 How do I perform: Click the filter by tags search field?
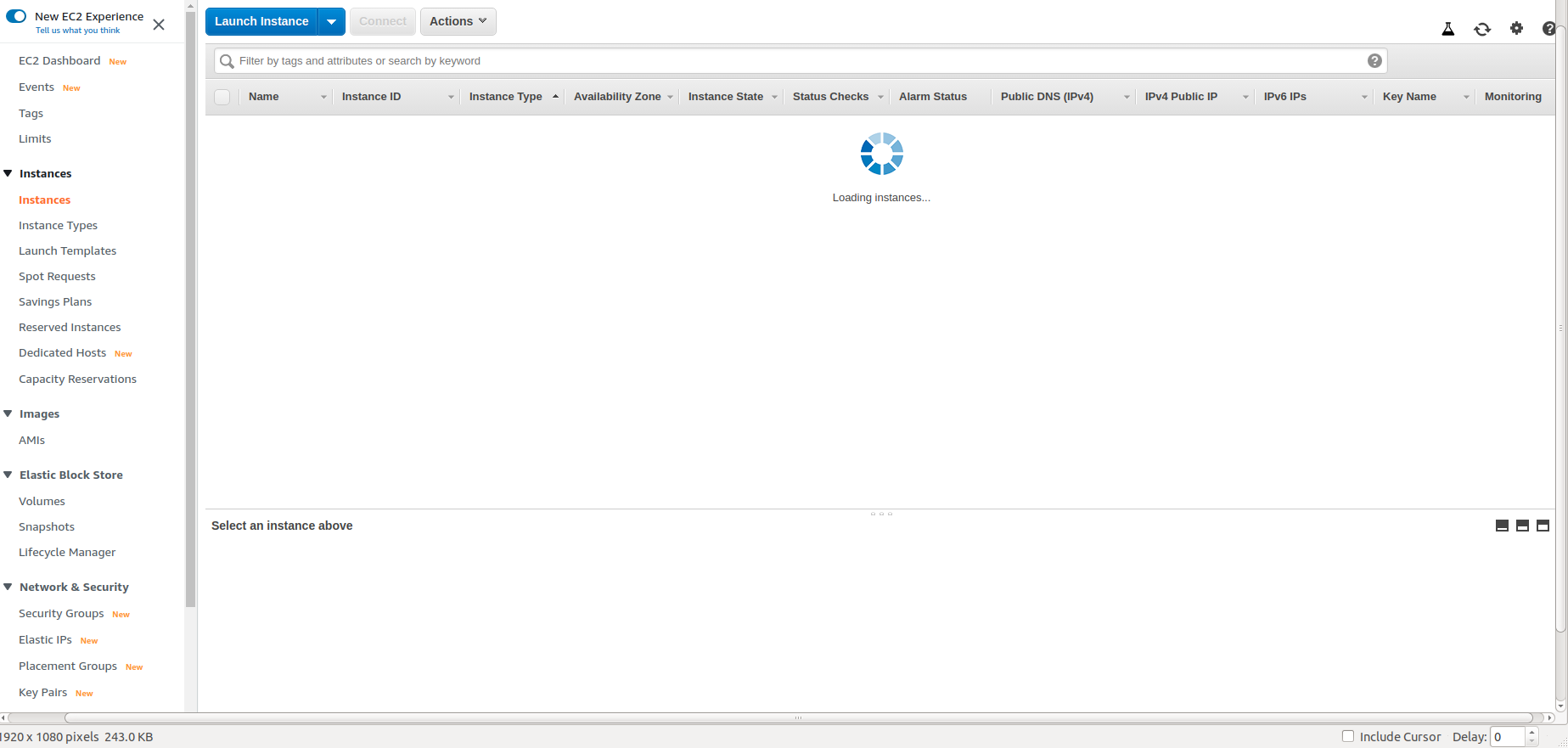801,61
